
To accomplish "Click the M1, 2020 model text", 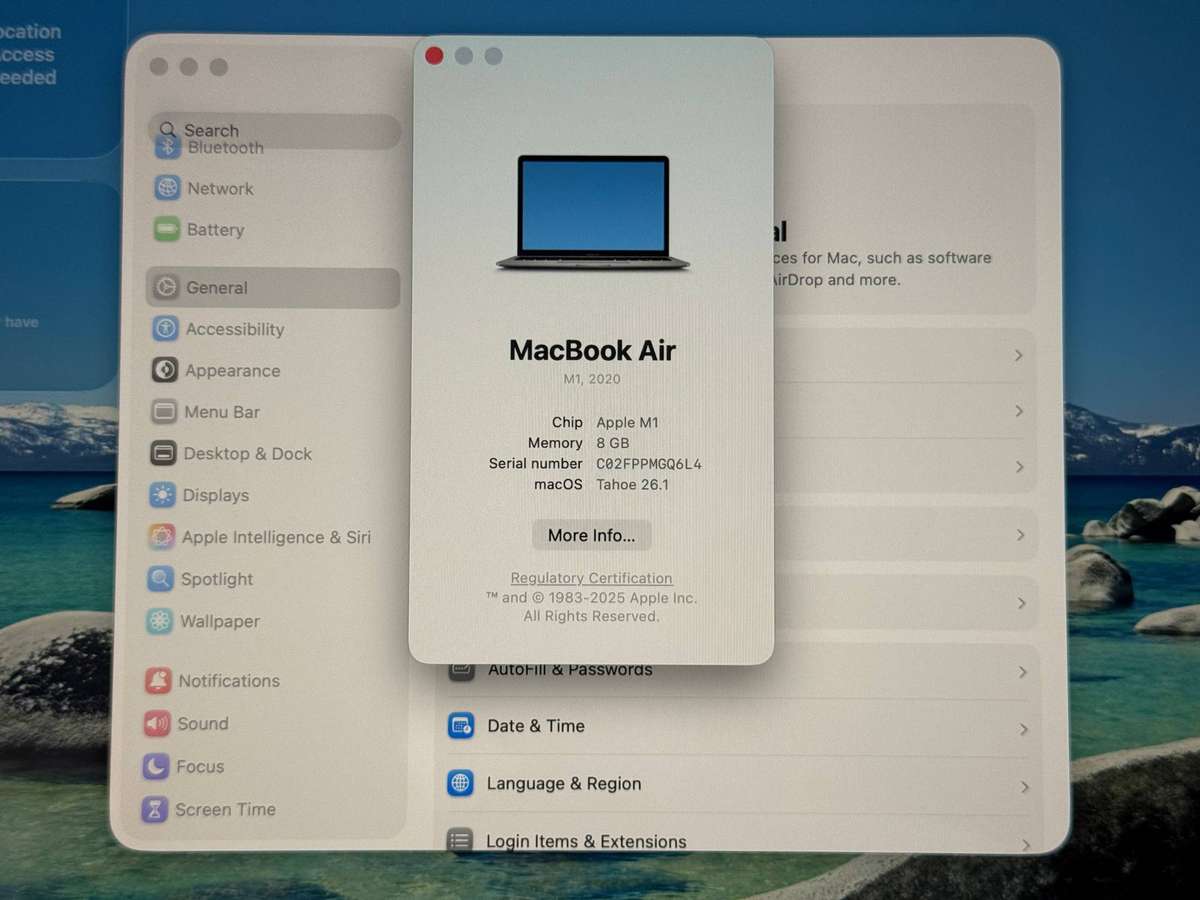I will [x=591, y=379].
